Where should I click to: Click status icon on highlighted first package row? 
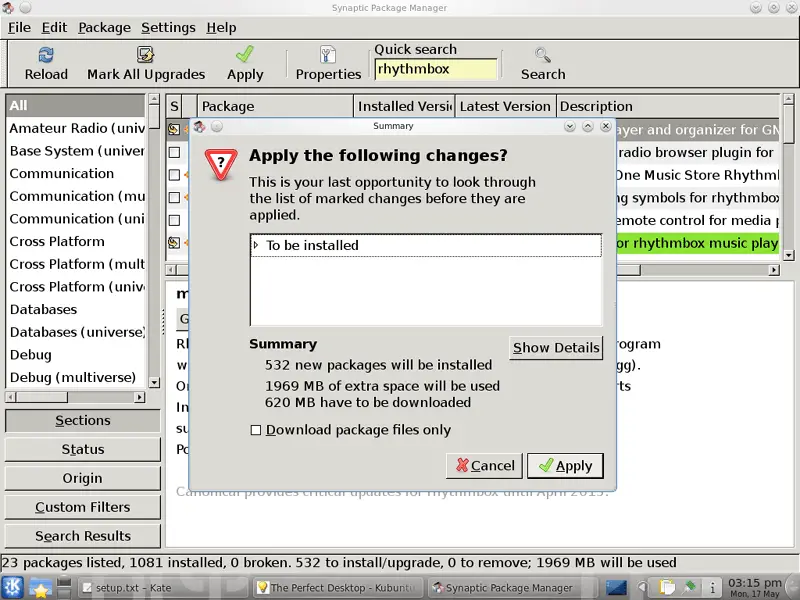174,130
